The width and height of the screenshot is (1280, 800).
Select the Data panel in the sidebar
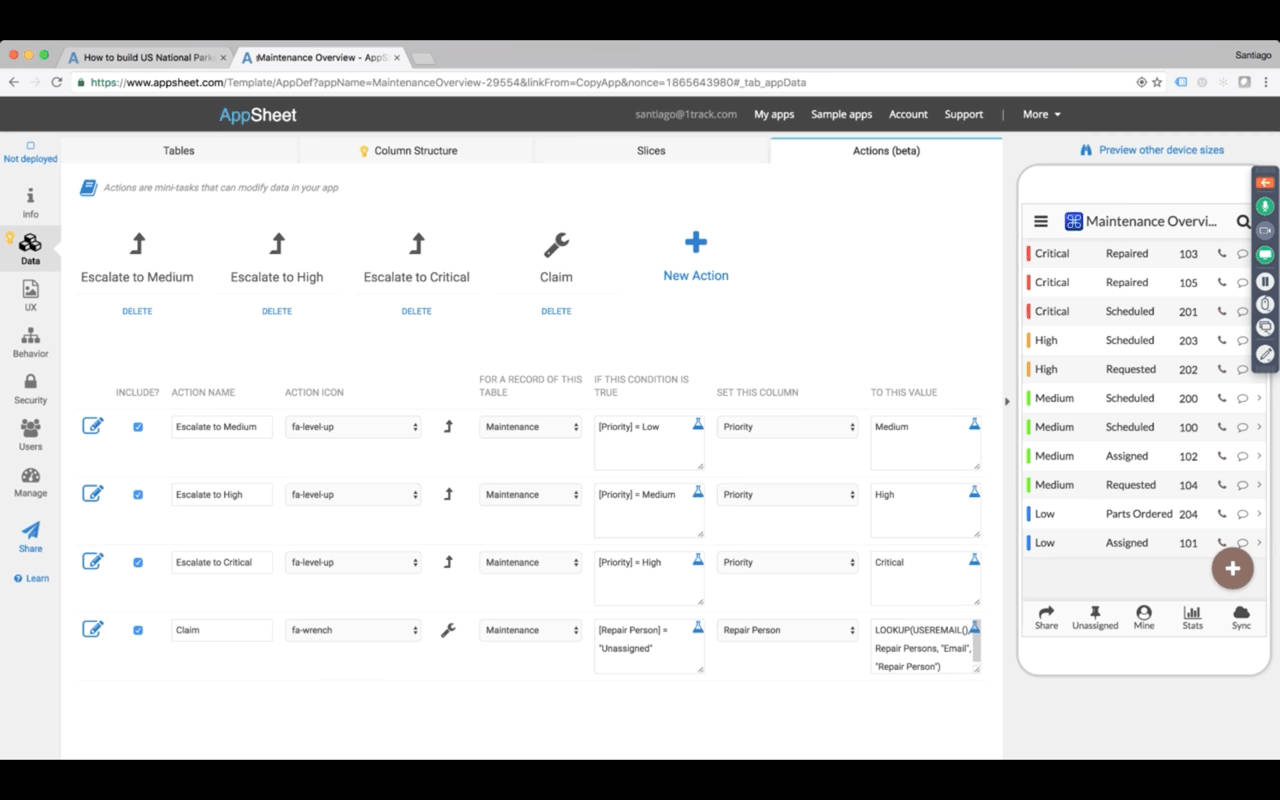pos(29,248)
